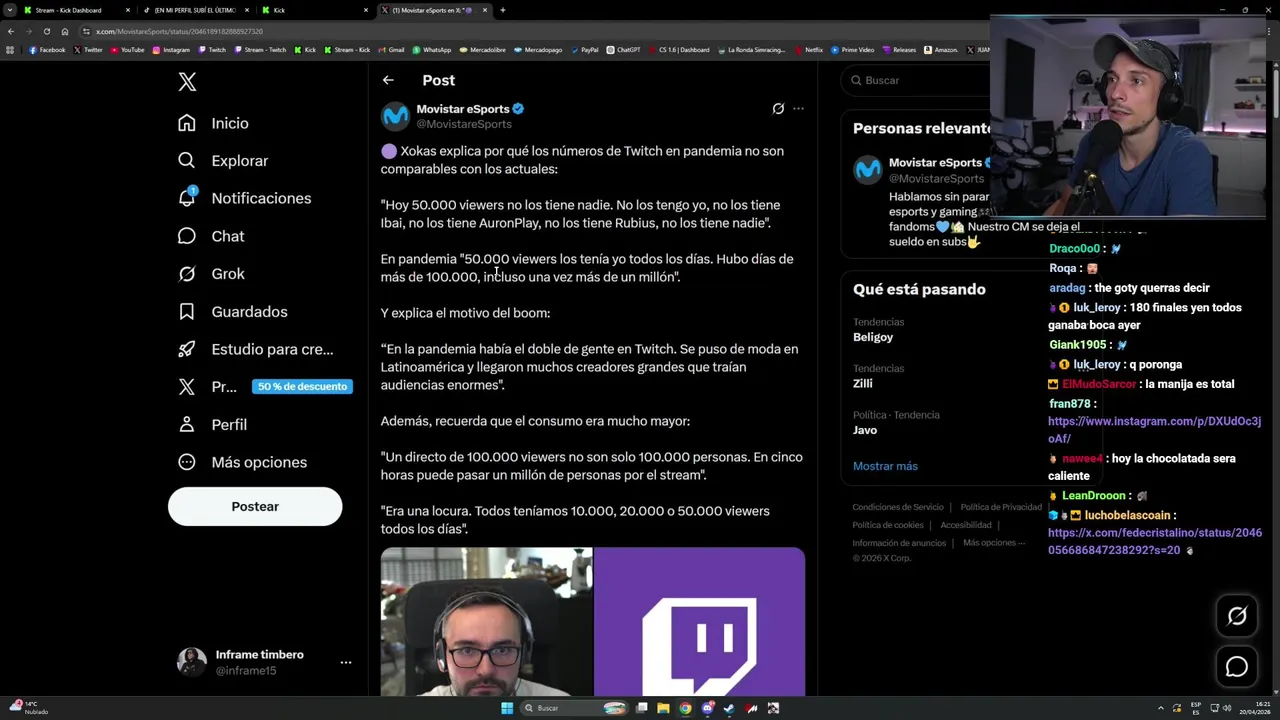Open the Prime Video bookmark
The height and width of the screenshot is (720, 1280).
[852, 50]
